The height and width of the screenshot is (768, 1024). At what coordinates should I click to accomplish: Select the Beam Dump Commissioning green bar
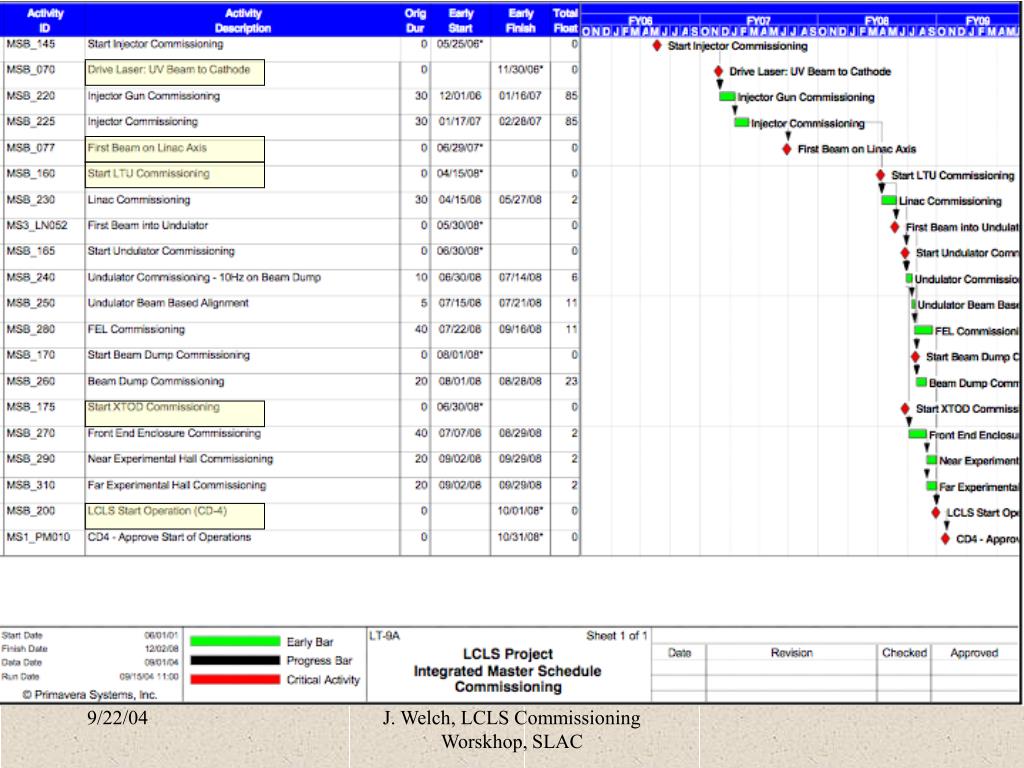click(x=921, y=382)
